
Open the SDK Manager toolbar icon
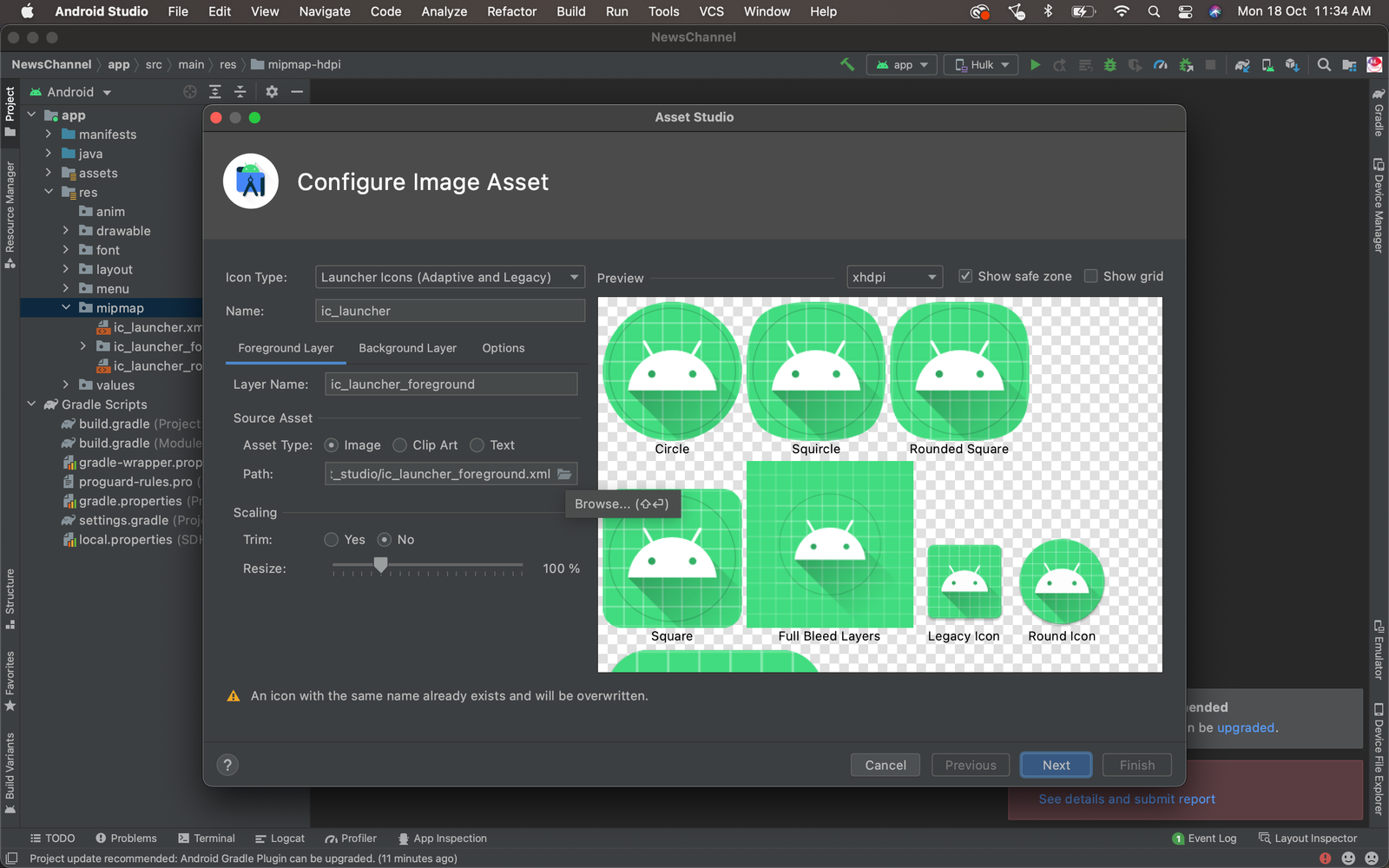click(1293, 65)
